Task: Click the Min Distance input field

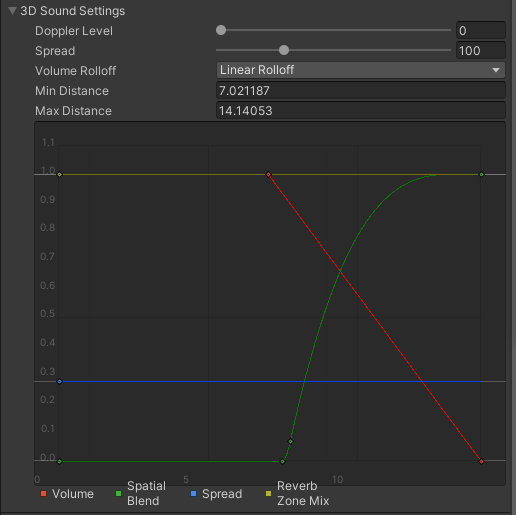Action: tap(361, 91)
